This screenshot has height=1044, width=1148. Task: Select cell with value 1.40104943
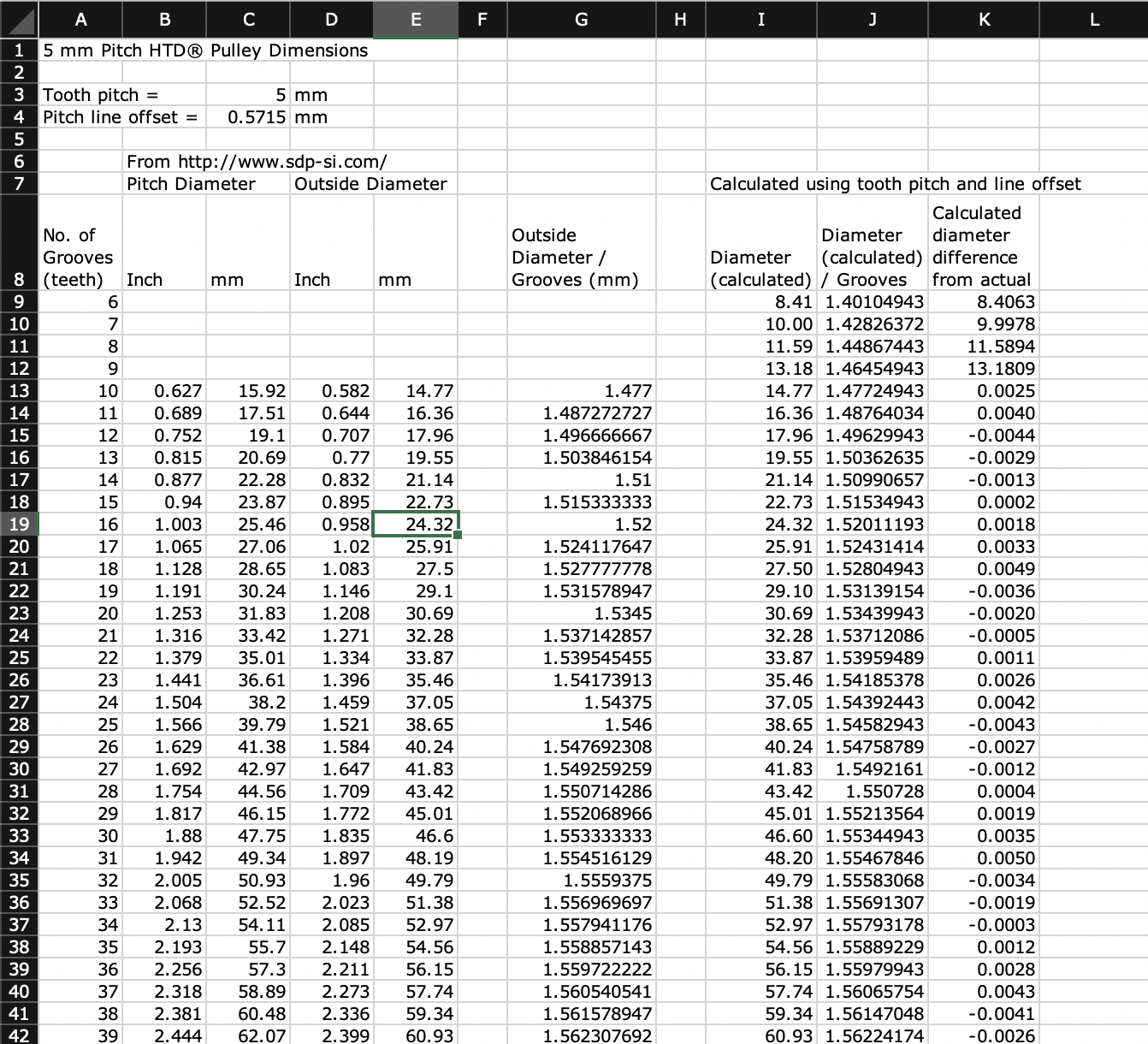point(872,301)
